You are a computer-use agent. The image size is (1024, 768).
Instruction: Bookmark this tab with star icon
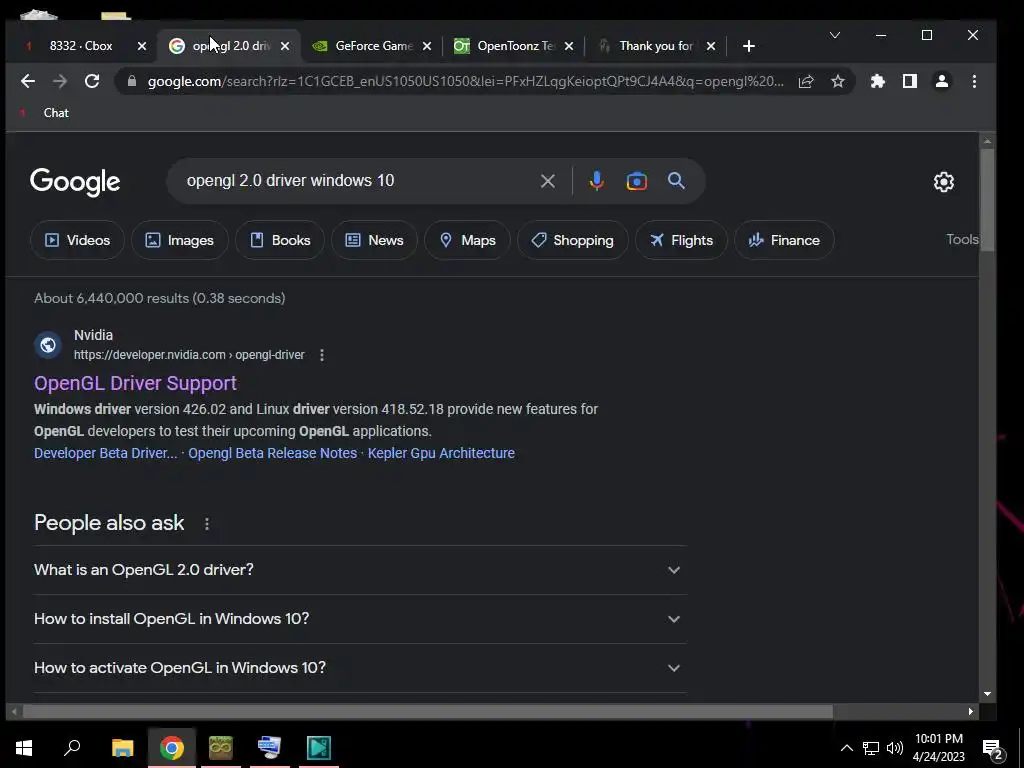click(x=838, y=81)
